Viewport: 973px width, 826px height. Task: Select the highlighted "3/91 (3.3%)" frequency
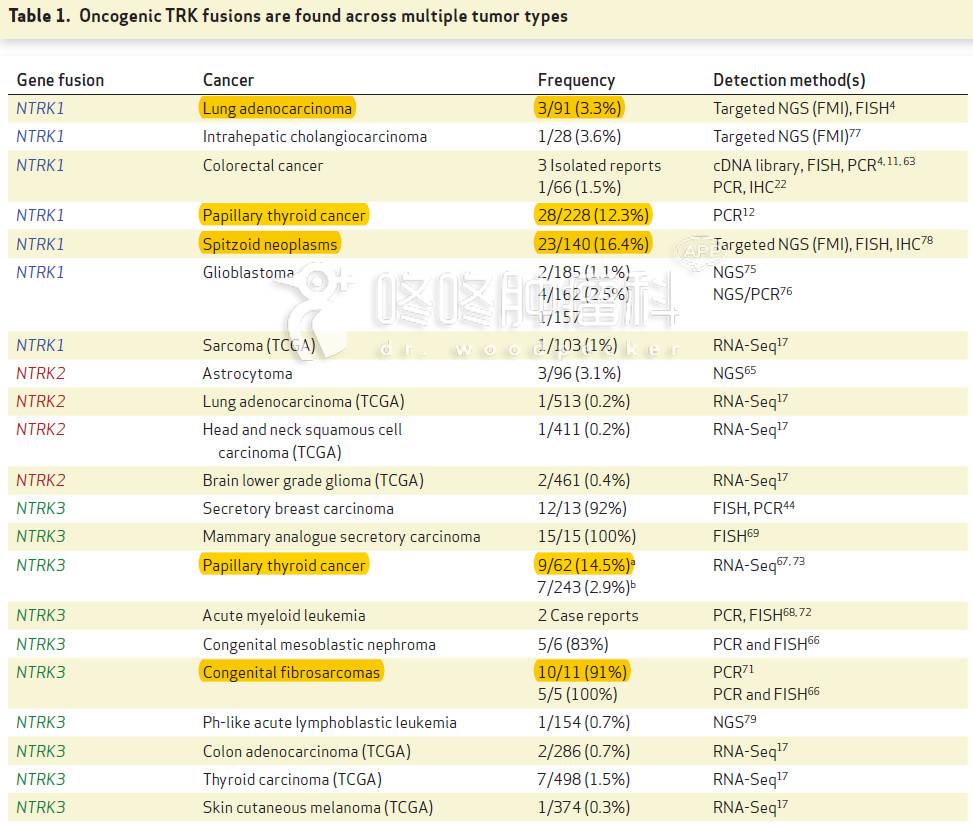(x=581, y=108)
